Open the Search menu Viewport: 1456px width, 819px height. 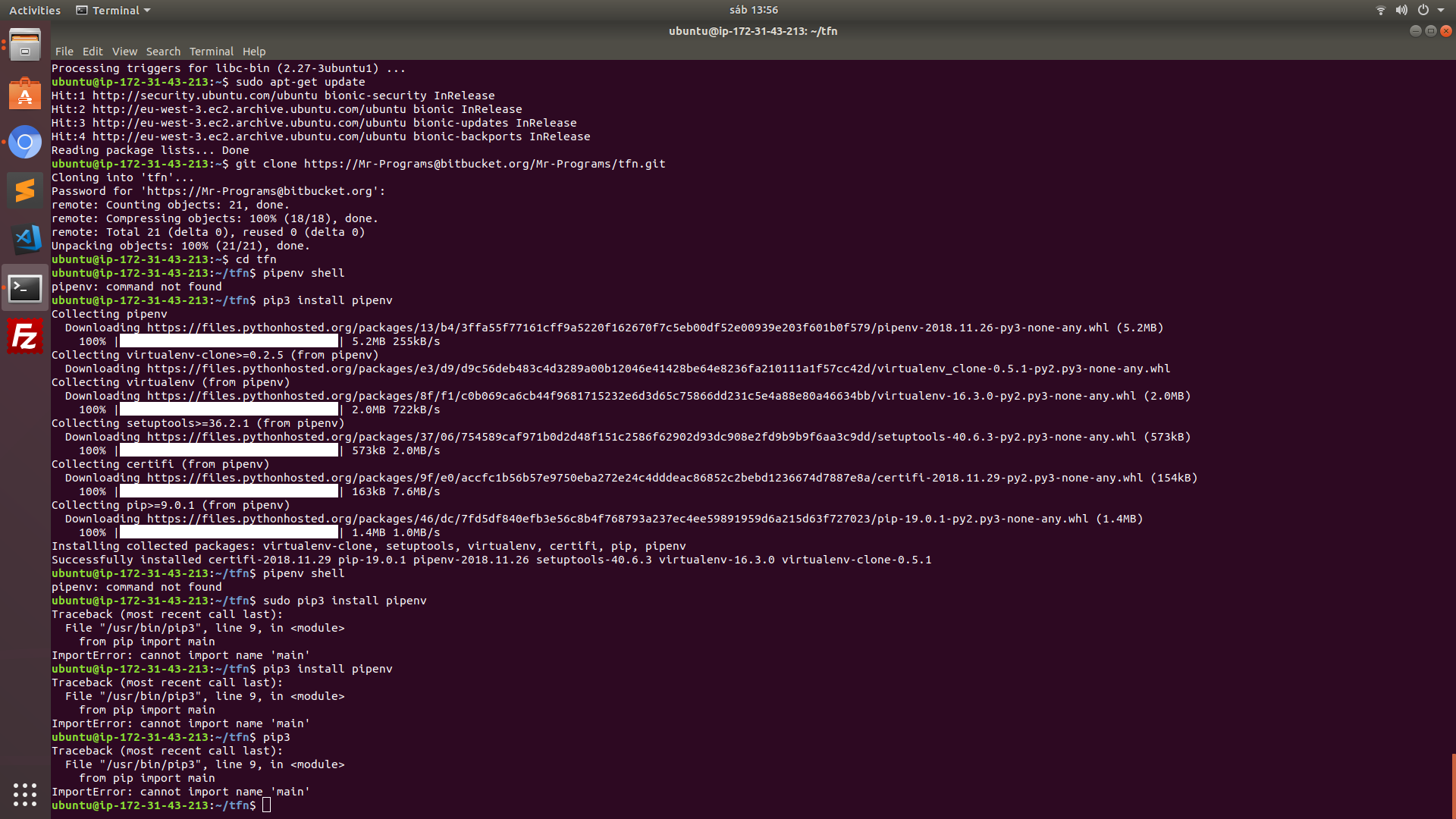click(163, 52)
